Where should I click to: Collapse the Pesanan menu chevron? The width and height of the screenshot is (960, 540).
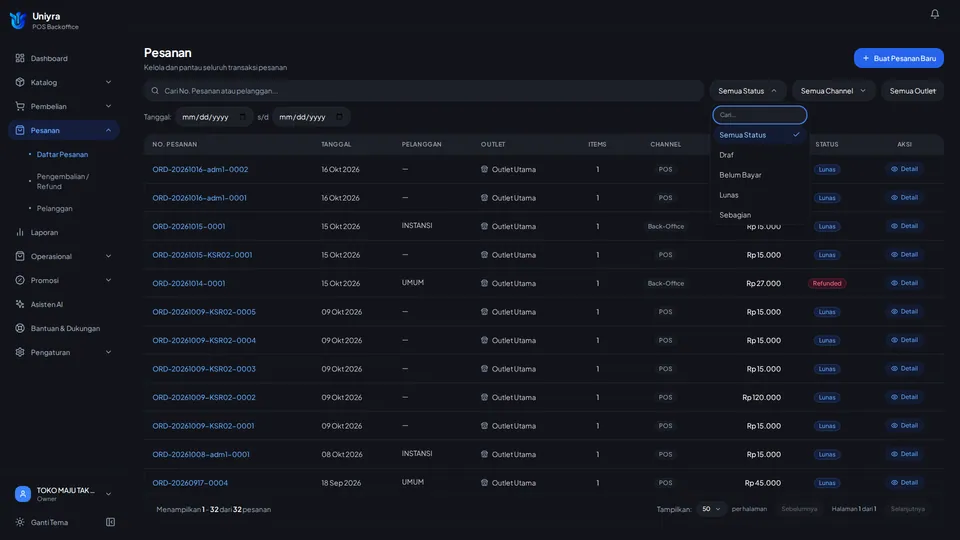pos(108,130)
